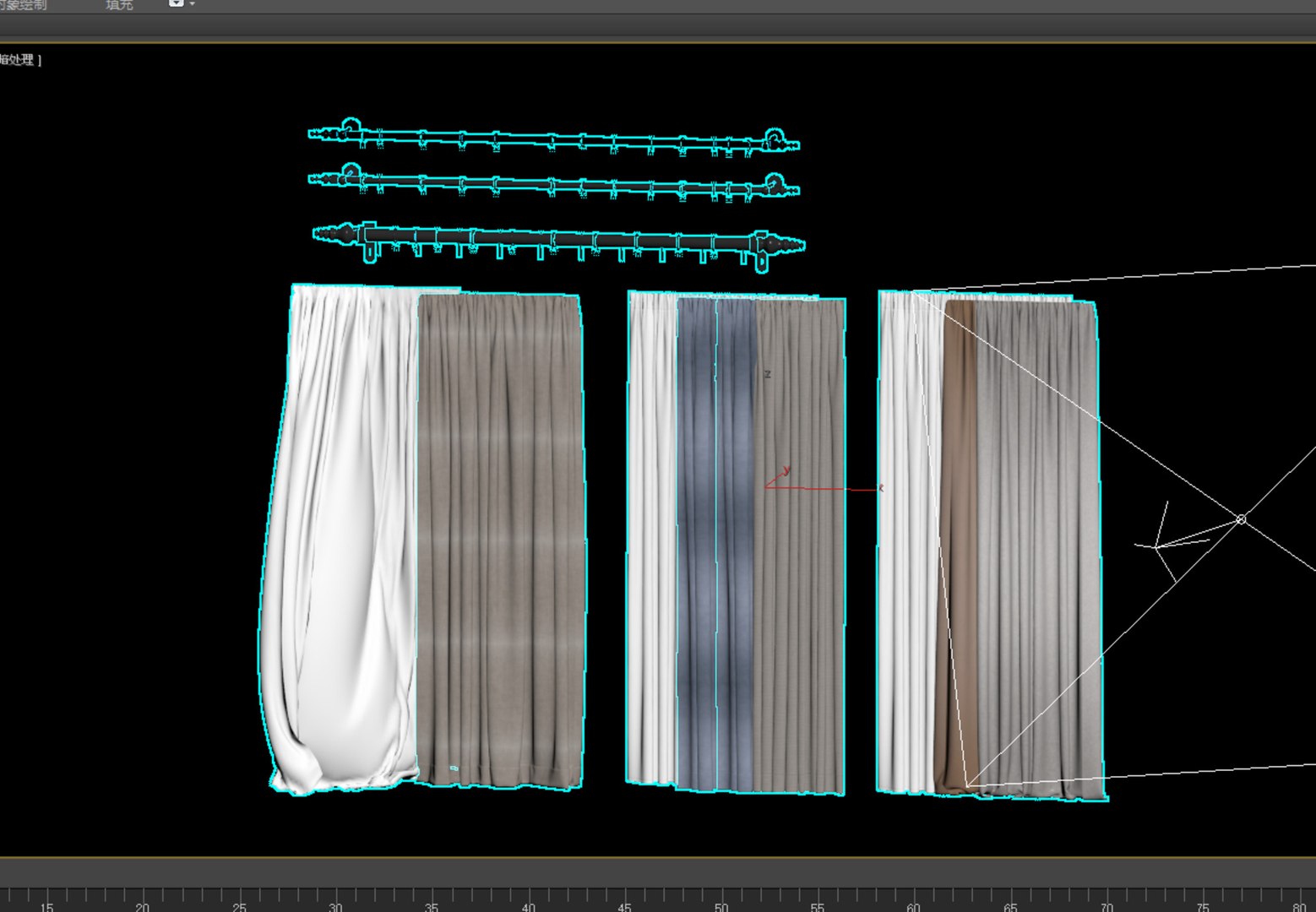This screenshot has height=912, width=1316.
Task: Open the 暗处理 viewport shading label menu
Action: (x=18, y=59)
